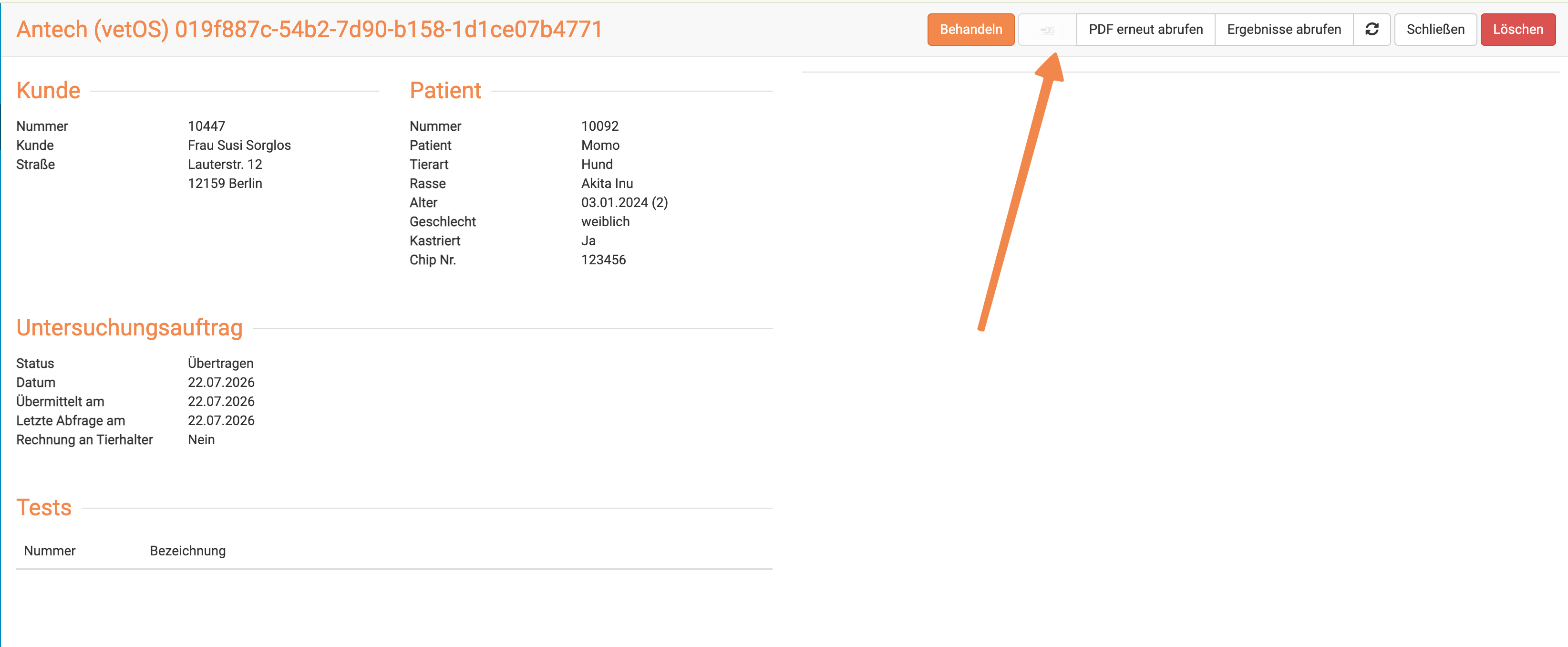Image resolution: width=1568 pixels, height=647 pixels.
Task: Click Ergebnisse abrufen button
Action: click(1284, 29)
